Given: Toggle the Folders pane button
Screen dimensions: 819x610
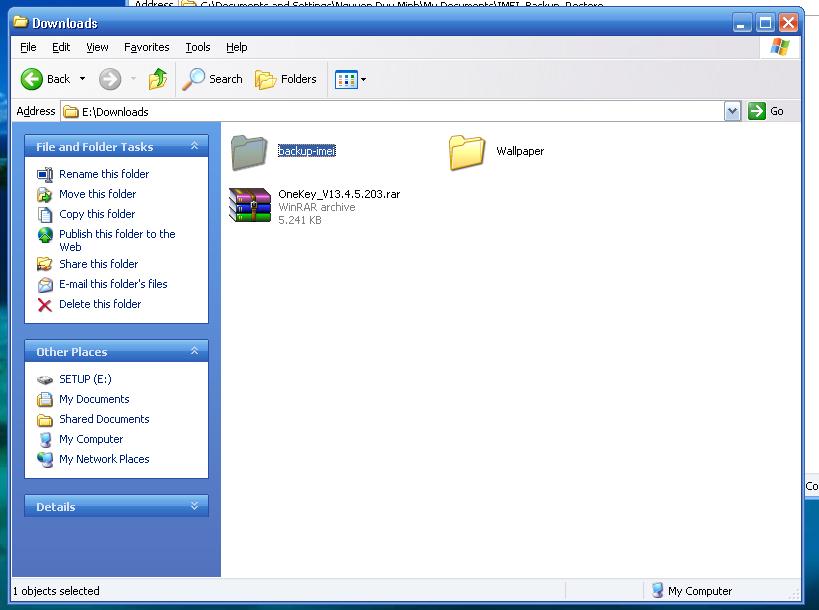Looking at the screenshot, I should tap(286, 79).
